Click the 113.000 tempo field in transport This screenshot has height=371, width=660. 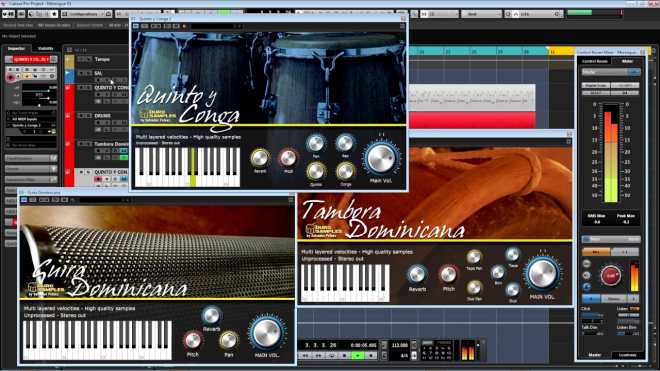[399, 345]
